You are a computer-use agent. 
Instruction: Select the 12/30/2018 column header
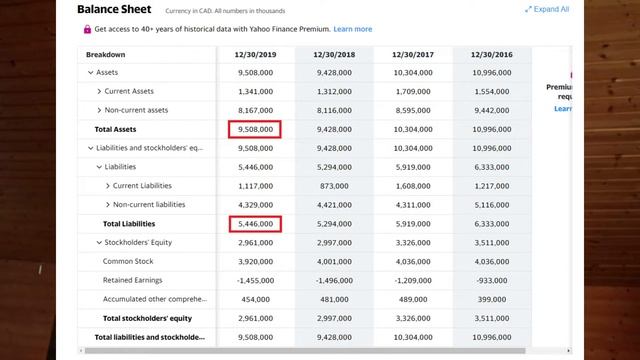point(334,54)
